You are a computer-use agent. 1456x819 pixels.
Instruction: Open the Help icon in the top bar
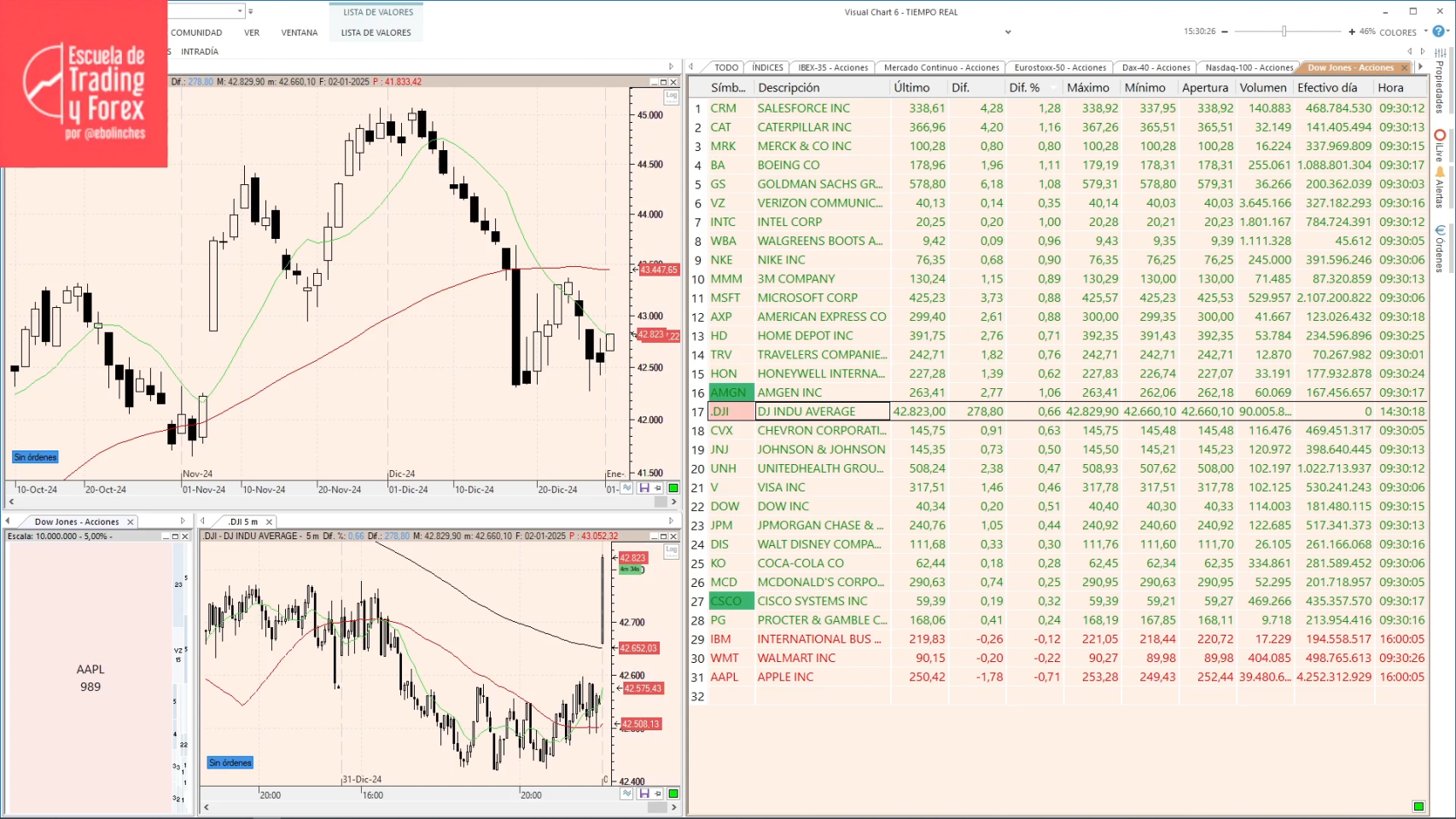point(1438,32)
